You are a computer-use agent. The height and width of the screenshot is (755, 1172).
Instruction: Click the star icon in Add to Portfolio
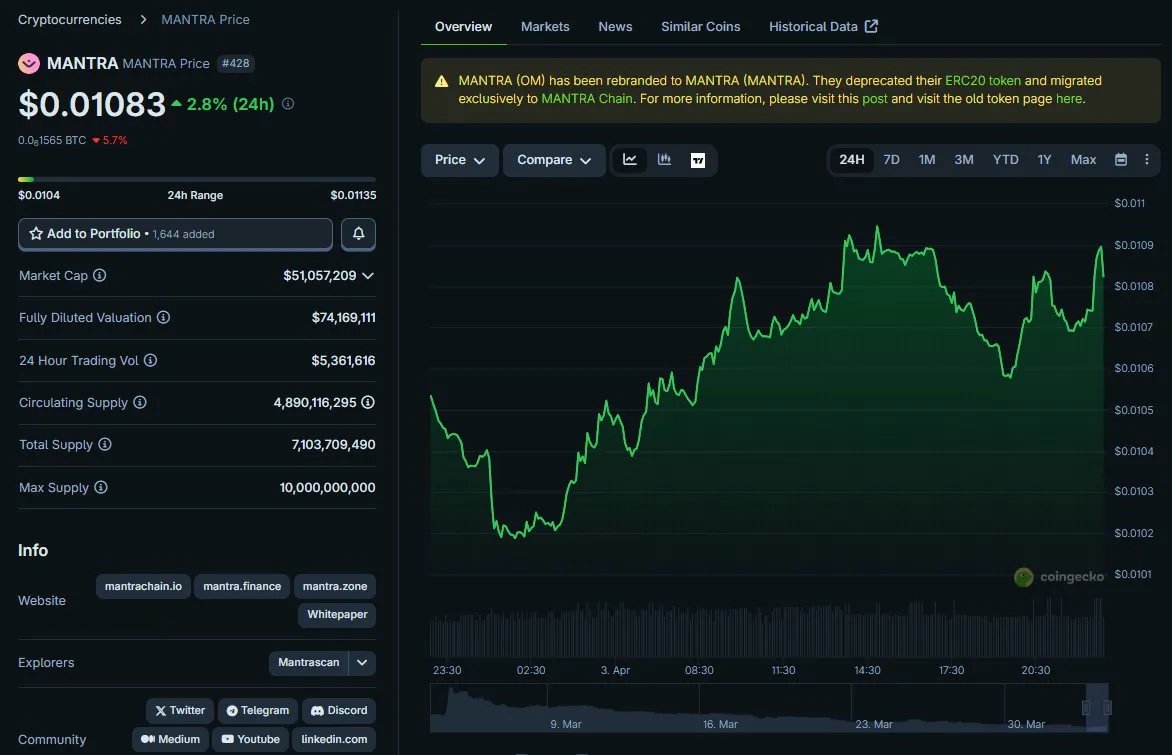pos(36,234)
